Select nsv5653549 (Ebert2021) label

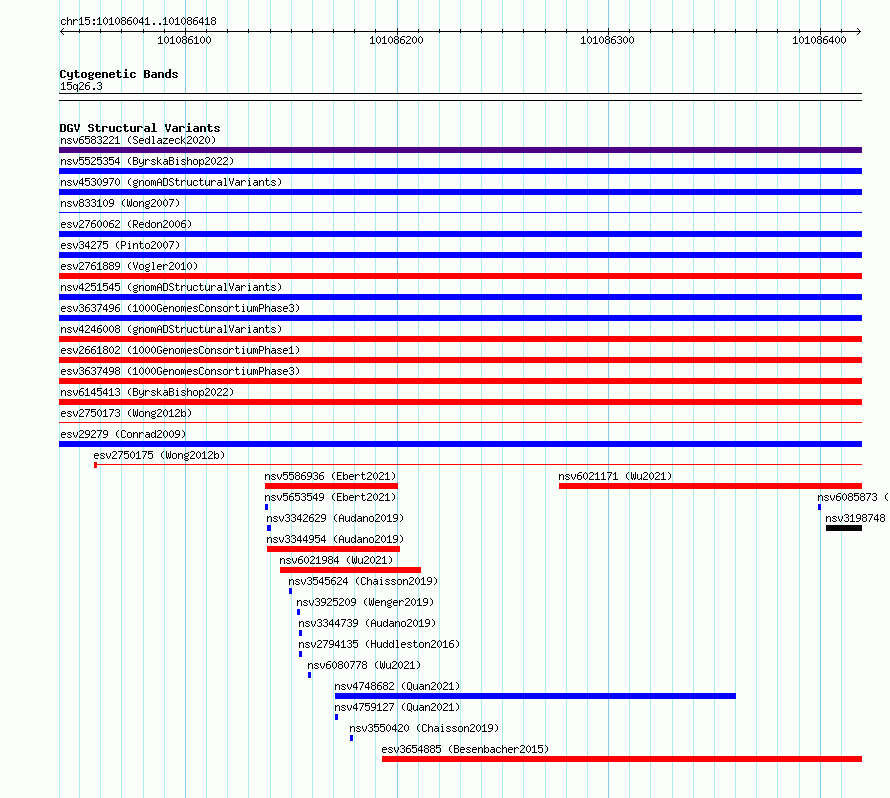pyautogui.click(x=330, y=497)
